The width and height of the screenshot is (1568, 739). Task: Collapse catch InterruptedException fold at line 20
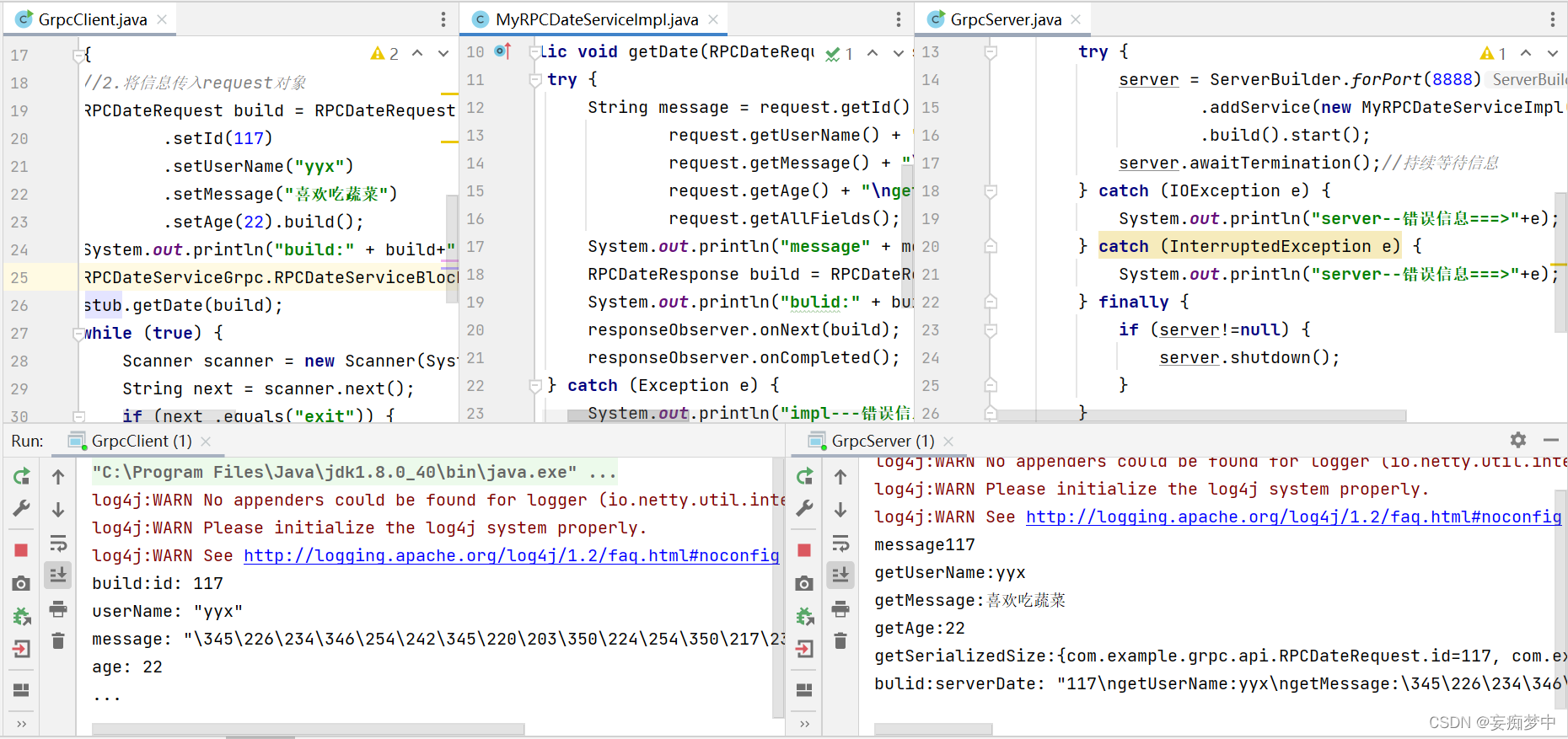991,247
